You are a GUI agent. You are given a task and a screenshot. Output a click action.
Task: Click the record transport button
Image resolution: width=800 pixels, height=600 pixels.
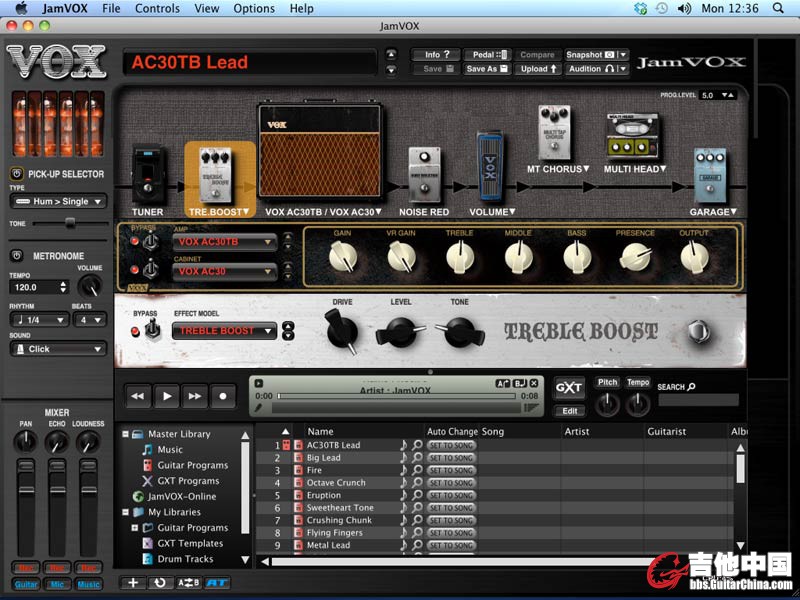coord(223,396)
